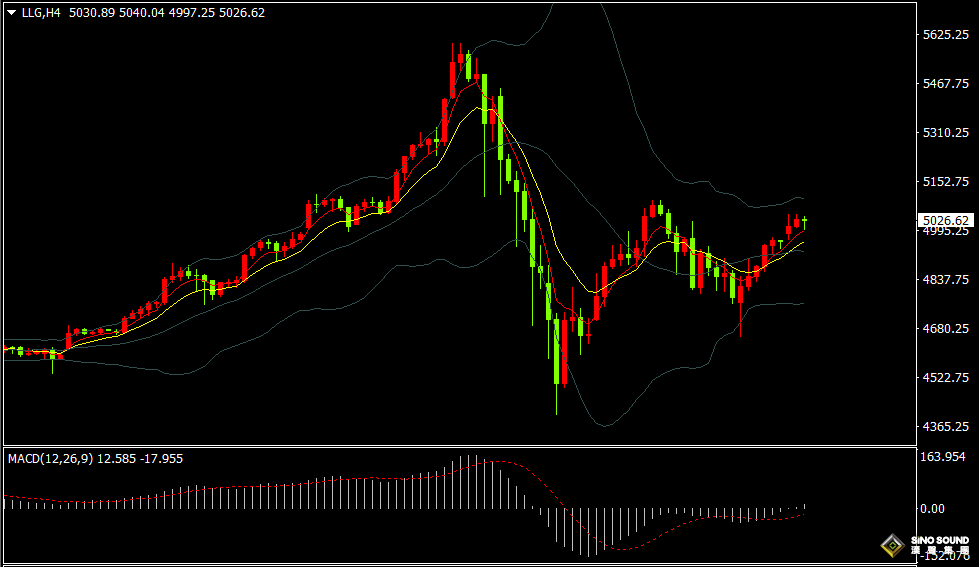The image size is (979, 567).
Task: Click the 5310.25 level on price axis
Action: 946,133
